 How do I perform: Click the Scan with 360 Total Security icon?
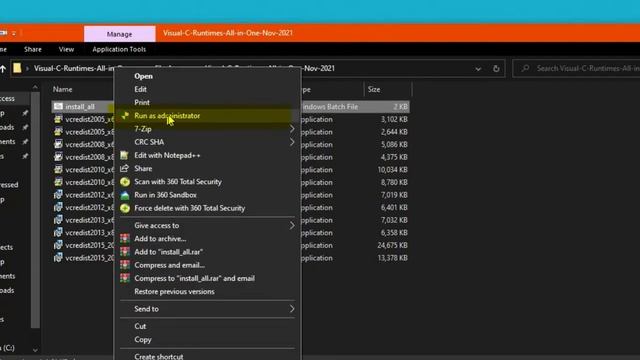(x=125, y=182)
